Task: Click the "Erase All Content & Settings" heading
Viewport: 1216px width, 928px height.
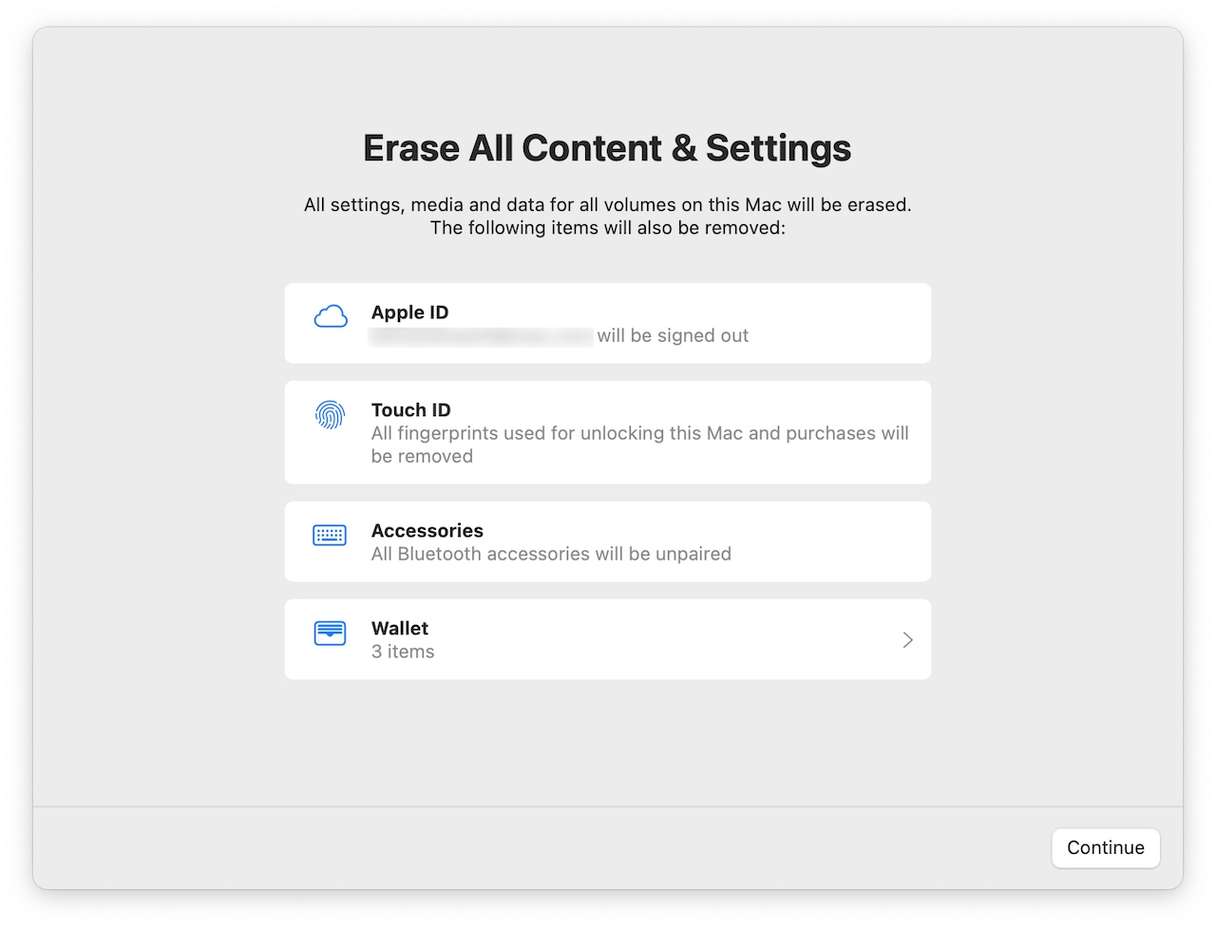Action: pos(607,148)
